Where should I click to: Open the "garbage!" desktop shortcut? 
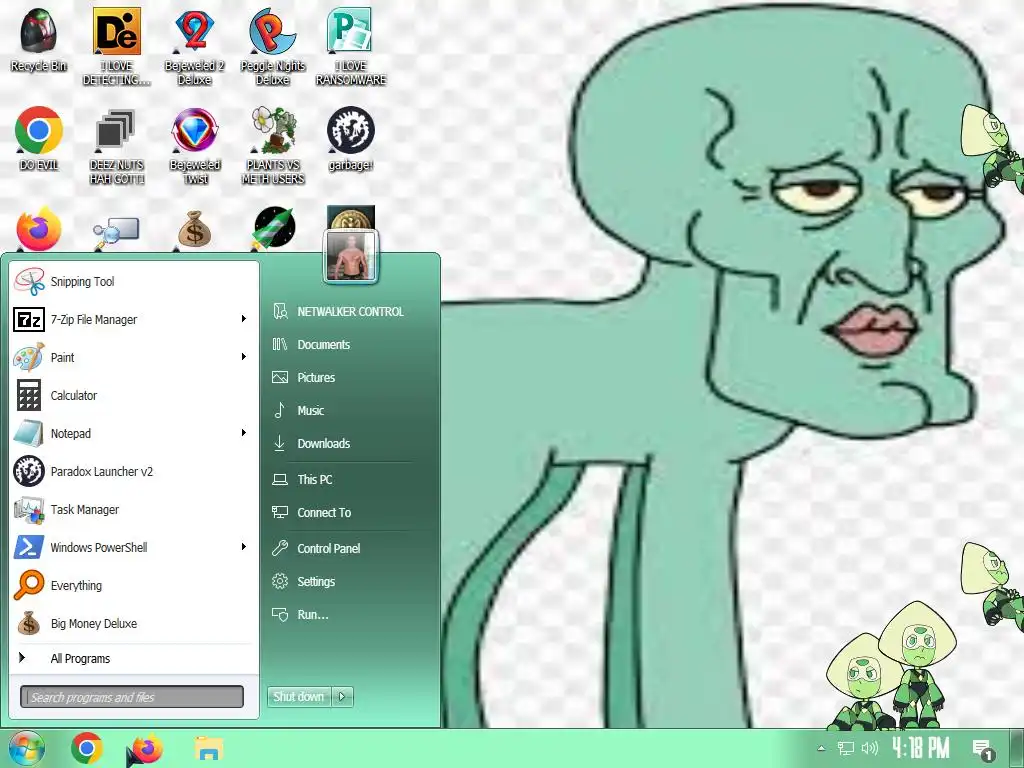pos(351,138)
